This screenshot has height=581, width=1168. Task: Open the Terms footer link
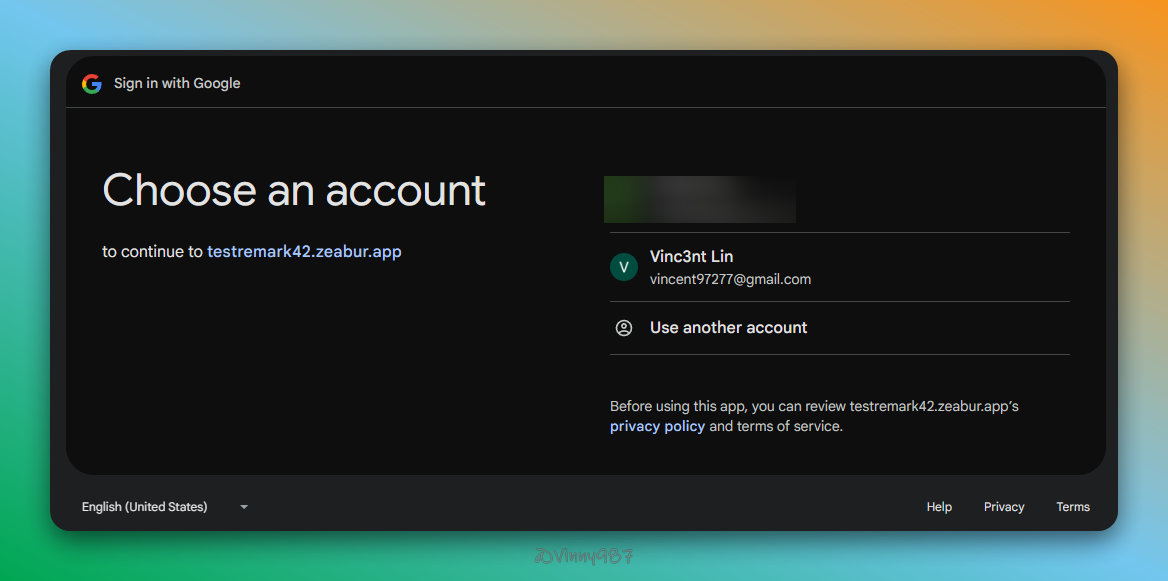pos(1073,507)
